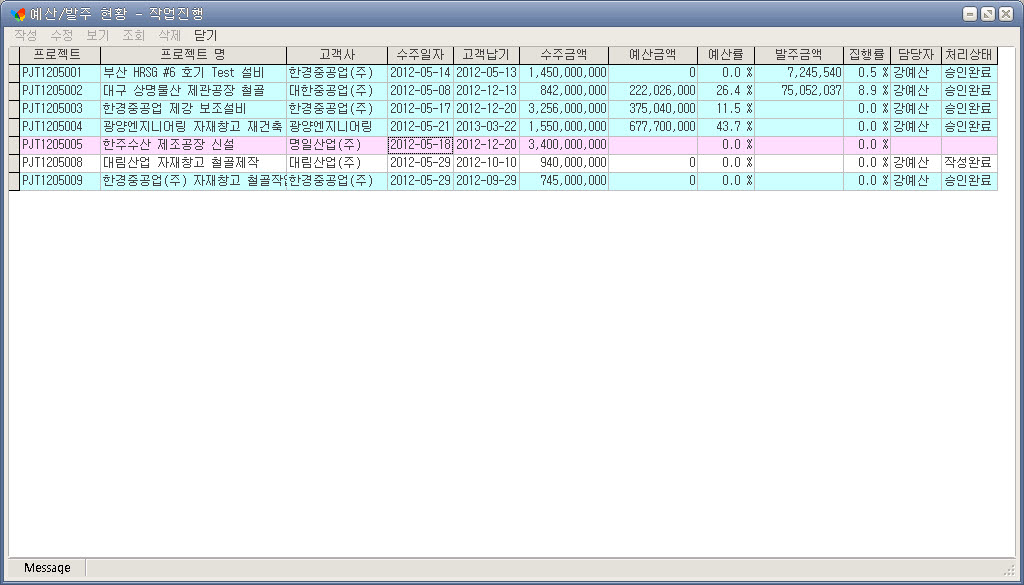Click purchase amount 75,052,037

pos(799,91)
